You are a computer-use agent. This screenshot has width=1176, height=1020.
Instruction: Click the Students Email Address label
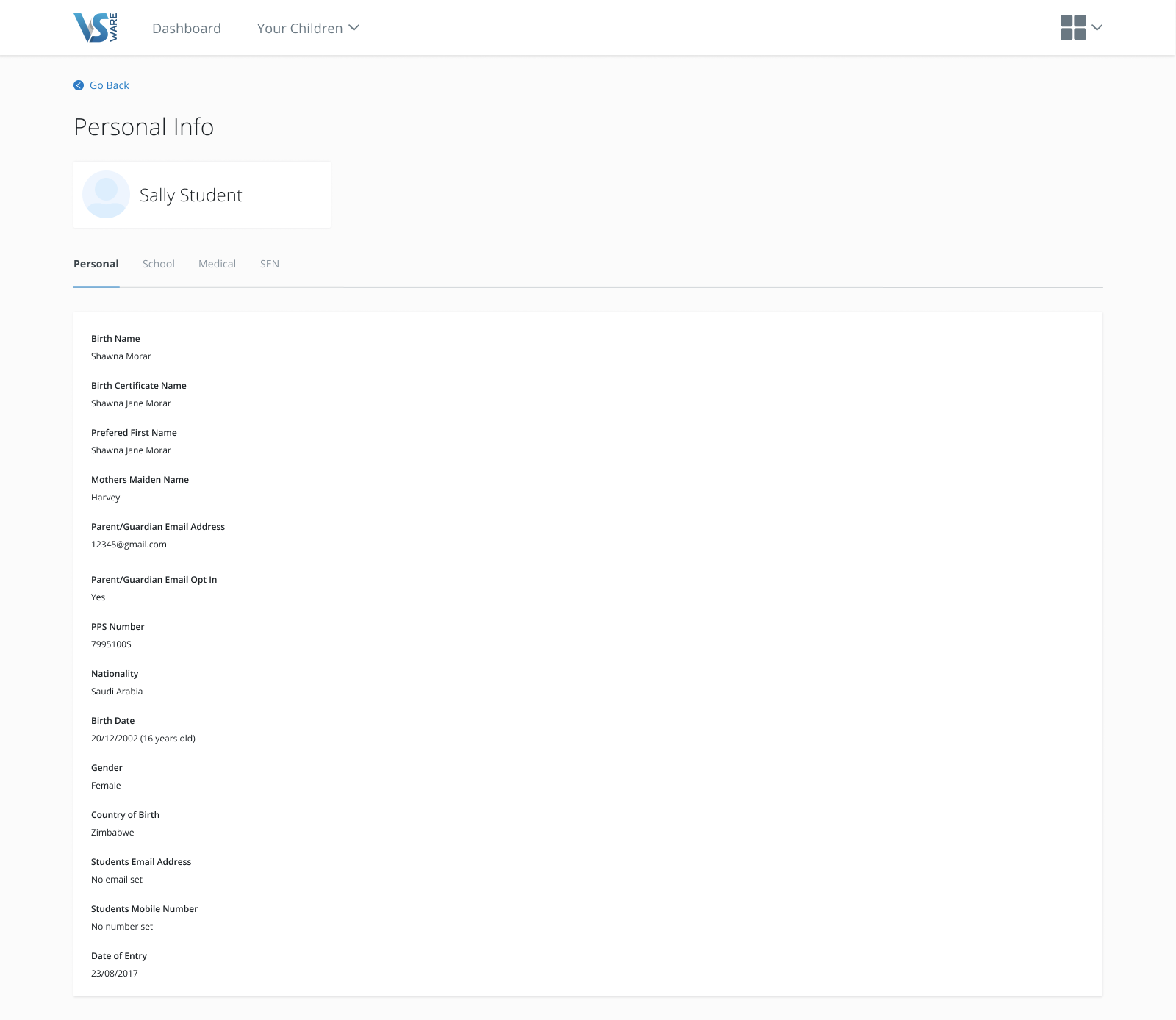coord(141,862)
